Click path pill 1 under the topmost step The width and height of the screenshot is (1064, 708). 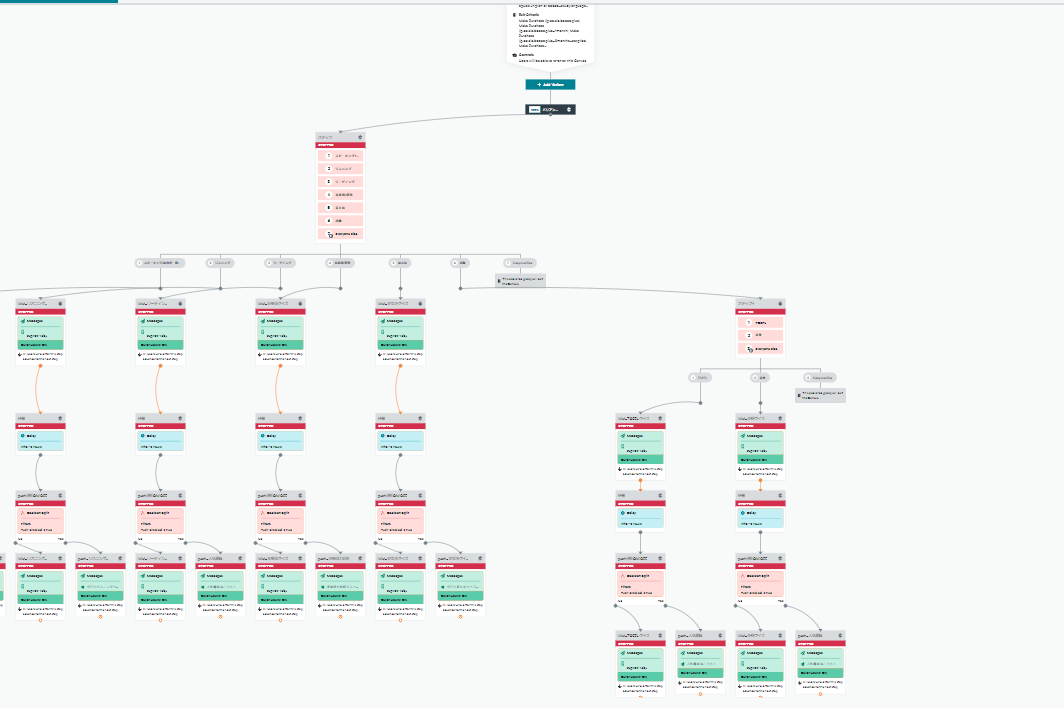160,263
